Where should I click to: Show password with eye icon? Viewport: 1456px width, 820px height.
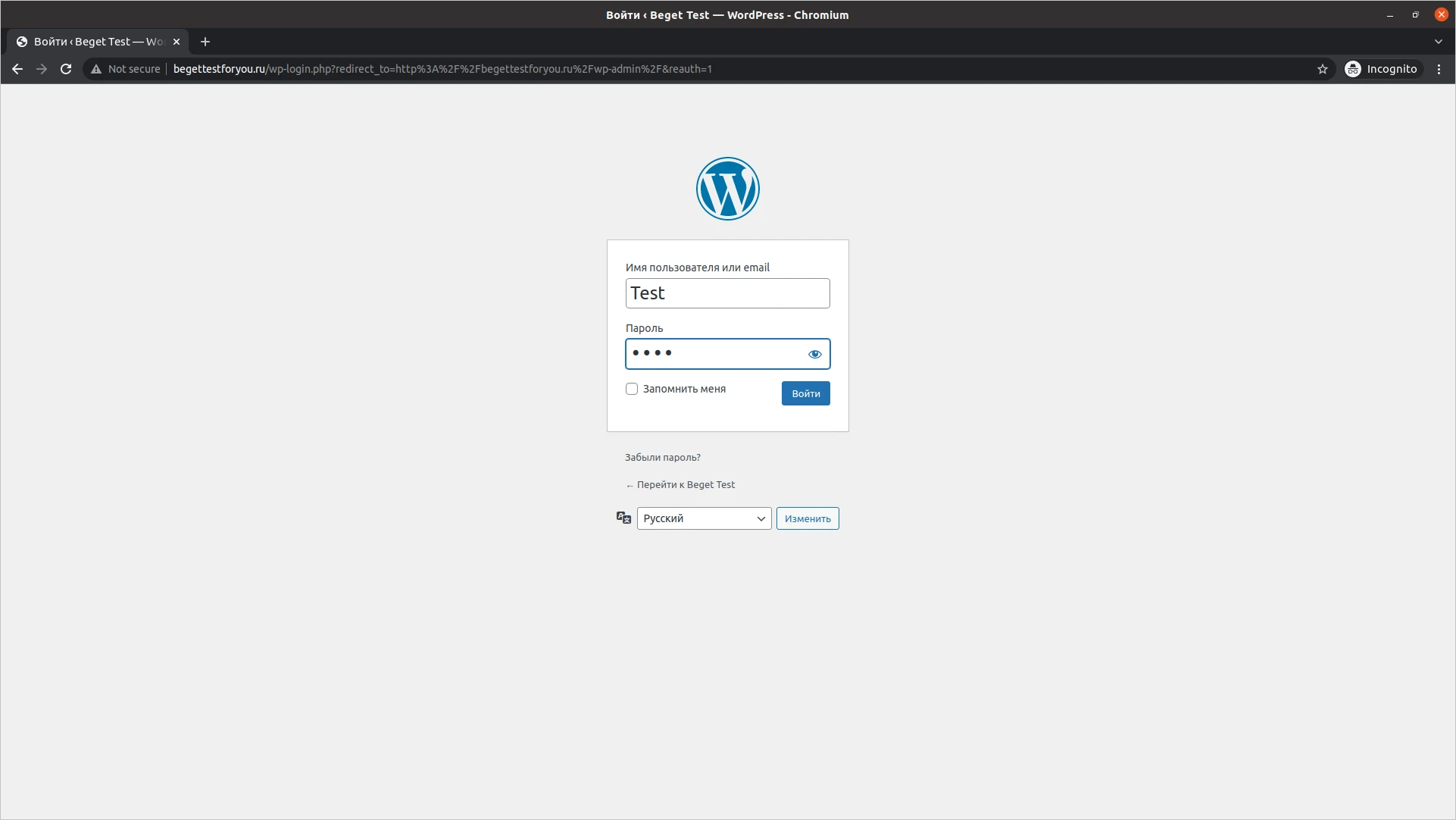click(x=814, y=354)
